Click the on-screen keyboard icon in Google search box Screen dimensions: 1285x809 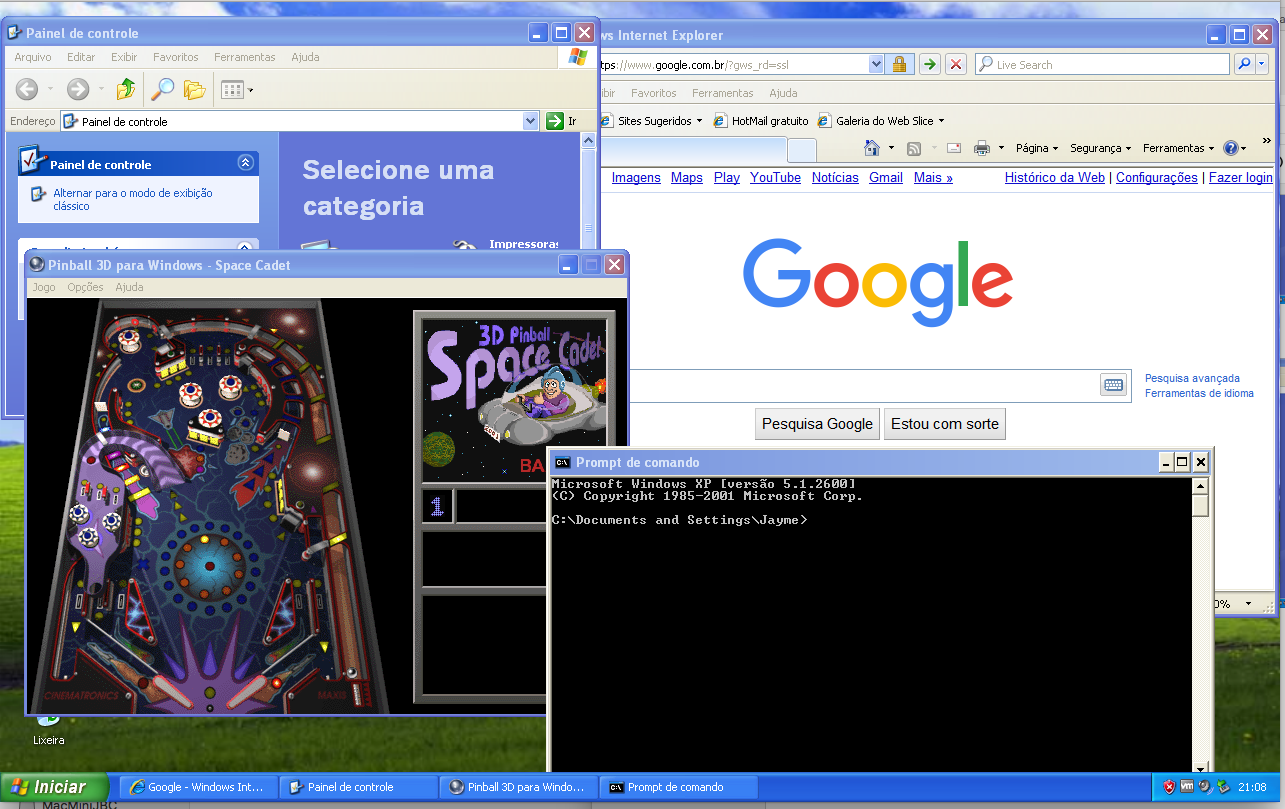(x=1112, y=385)
